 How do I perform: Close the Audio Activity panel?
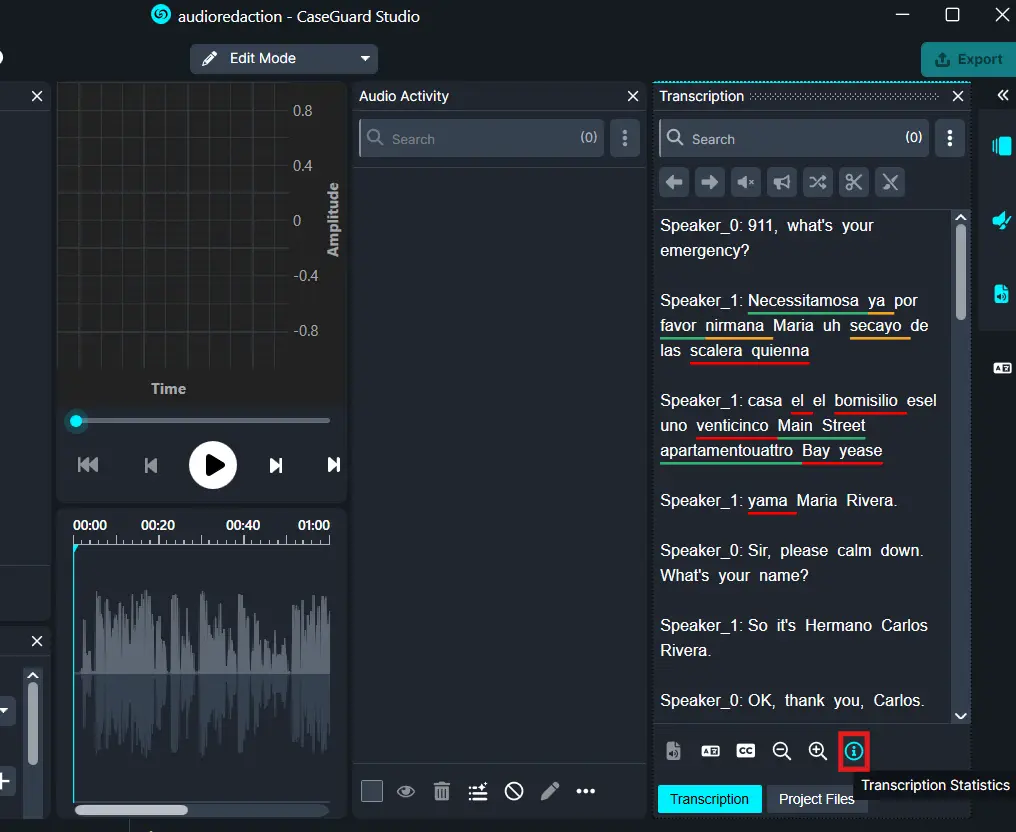point(633,97)
